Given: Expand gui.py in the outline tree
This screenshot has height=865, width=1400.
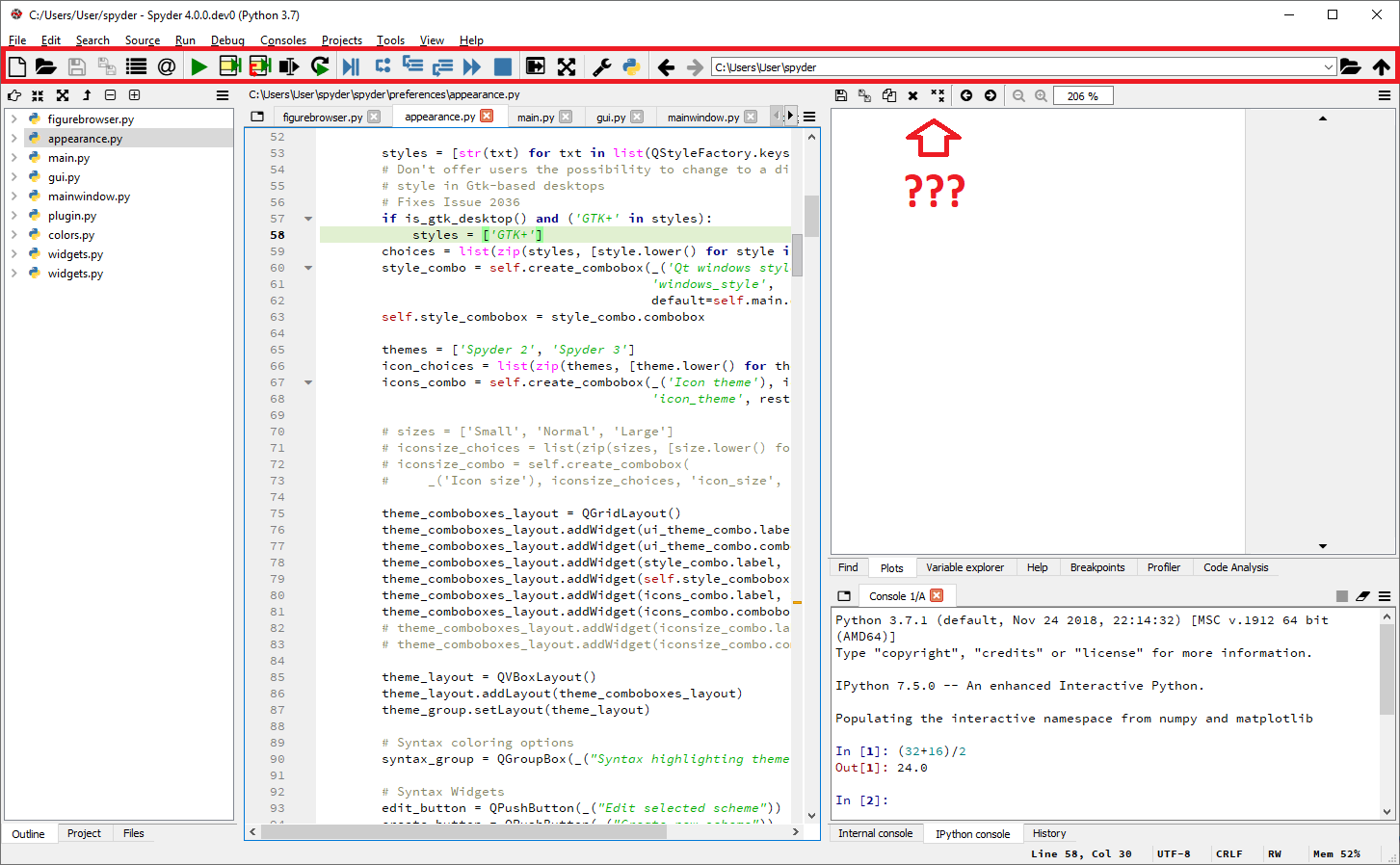Looking at the screenshot, I should click(13, 177).
